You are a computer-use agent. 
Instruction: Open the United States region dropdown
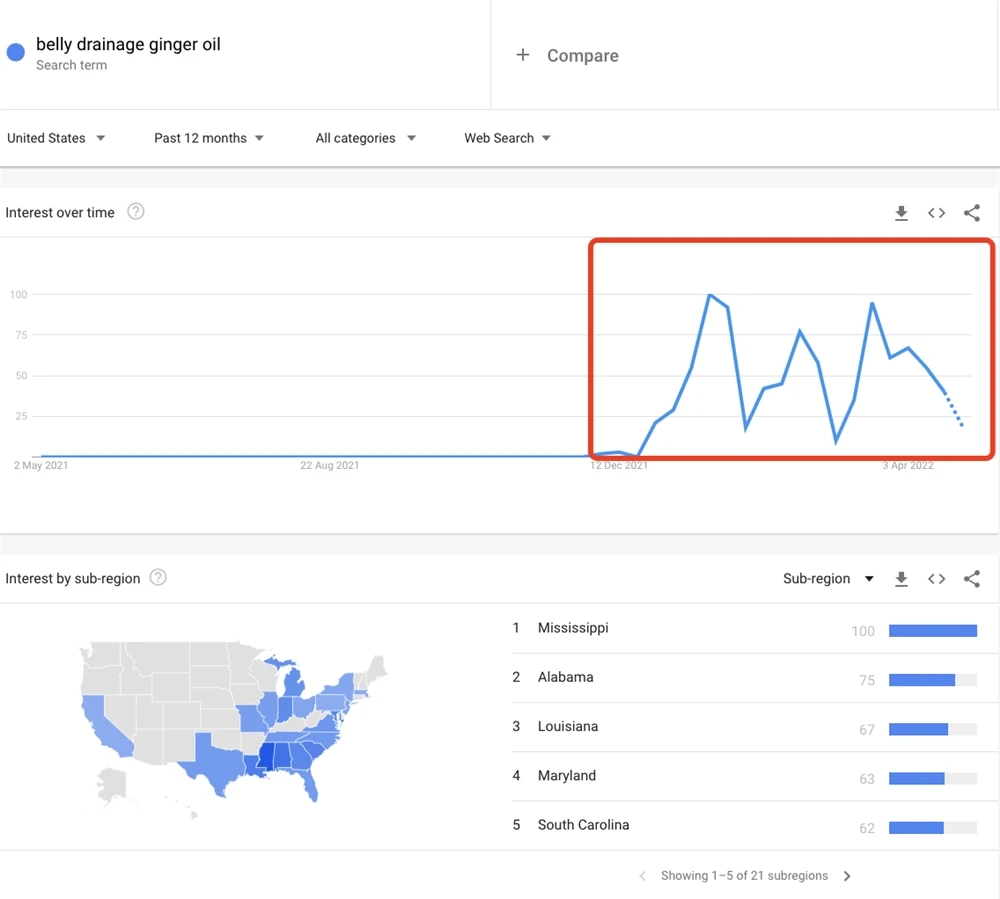click(x=56, y=138)
